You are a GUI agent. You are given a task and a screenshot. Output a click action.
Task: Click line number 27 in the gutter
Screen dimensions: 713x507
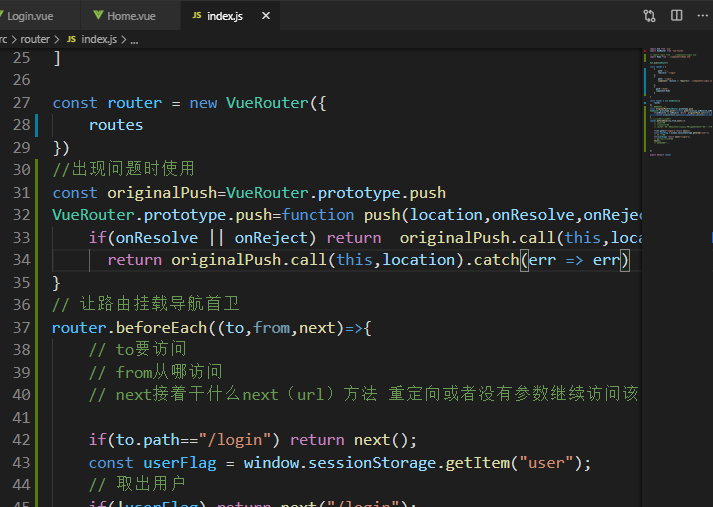(x=21, y=103)
